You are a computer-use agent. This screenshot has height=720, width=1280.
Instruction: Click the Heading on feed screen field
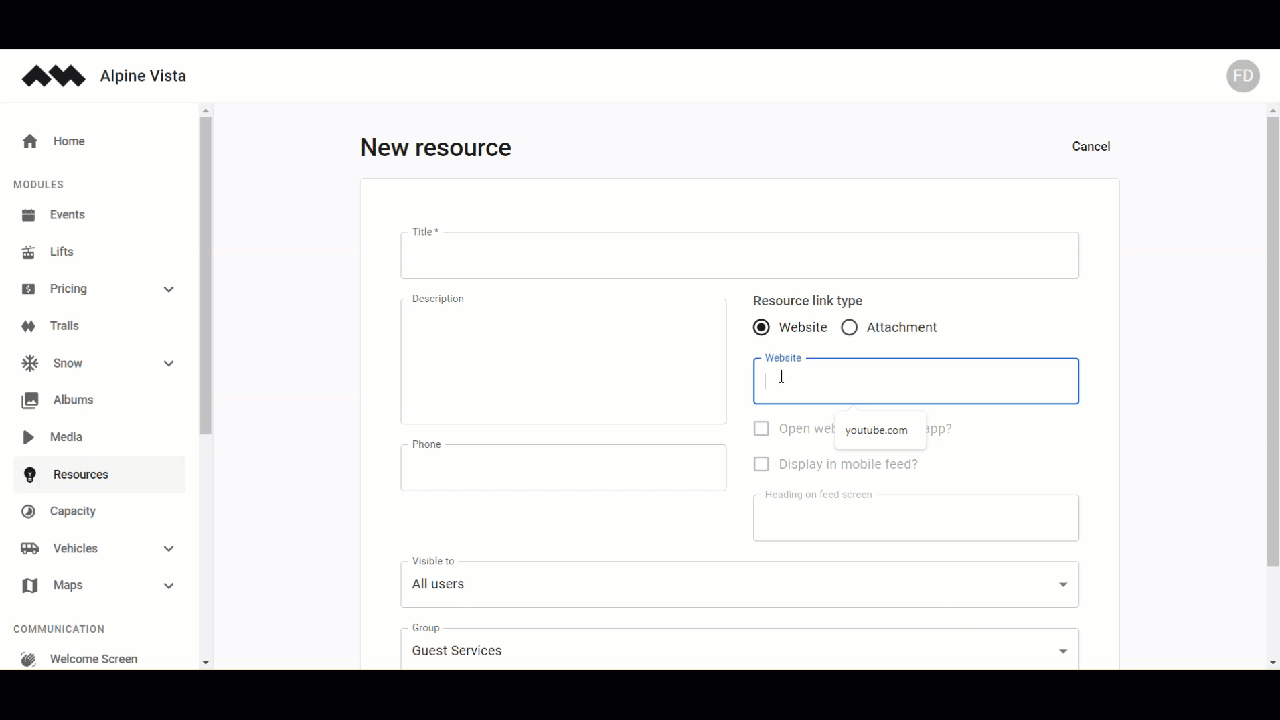[916, 518]
